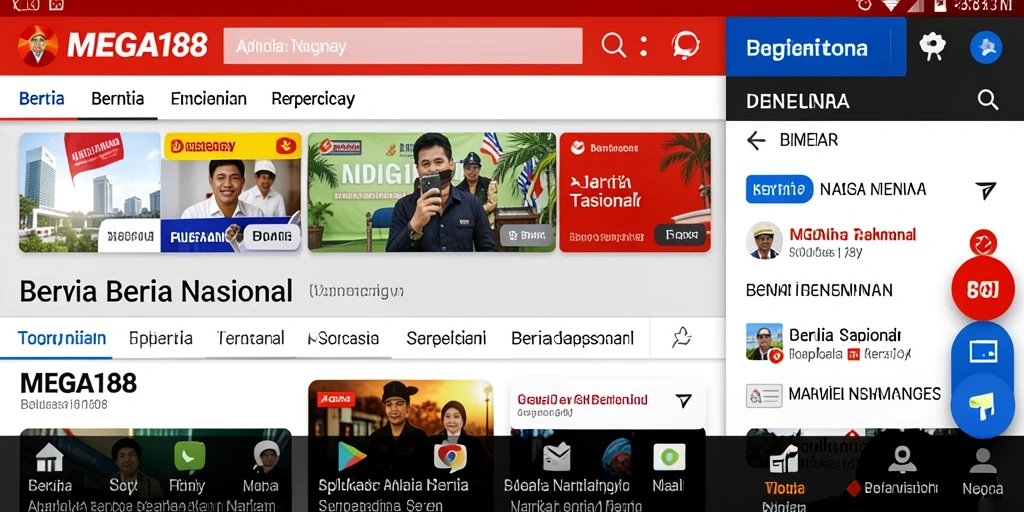Switch to the blue Bertia tab
Viewport: 1024px width, 512px height.
point(42,99)
